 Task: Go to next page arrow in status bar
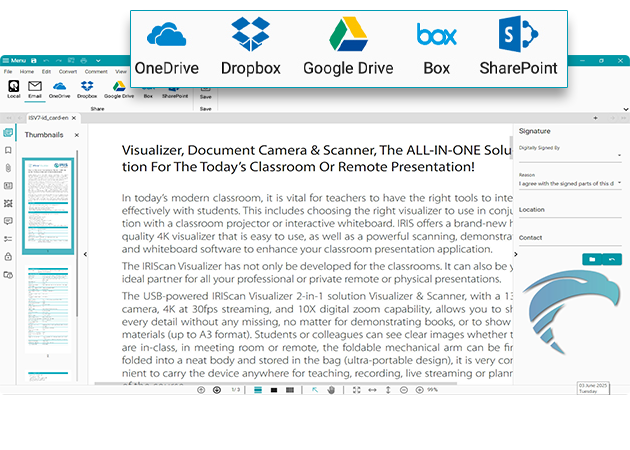(x=217, y=390)
